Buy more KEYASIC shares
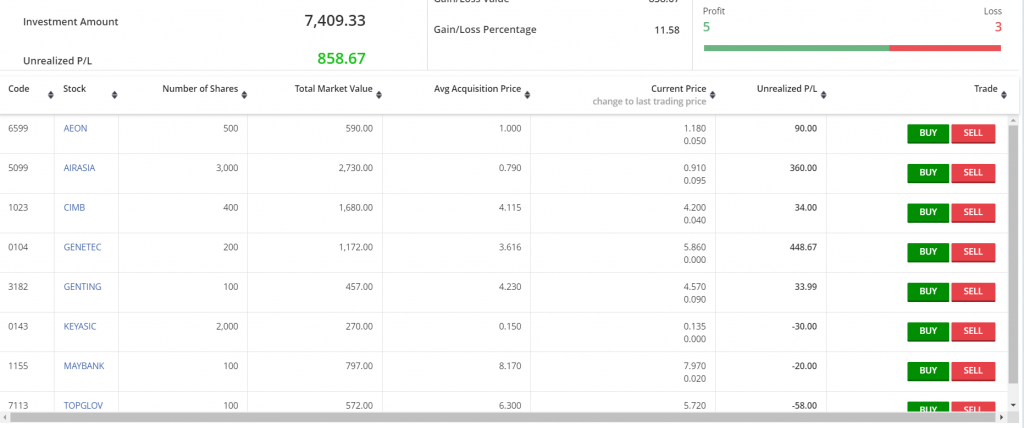The image size is (1024, 428). pyautogui.click(x=928, y=331)
